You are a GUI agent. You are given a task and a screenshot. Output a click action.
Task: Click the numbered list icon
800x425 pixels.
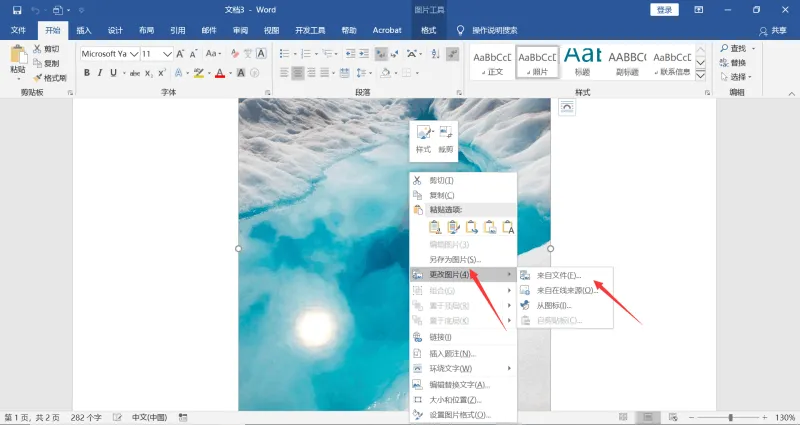(306, 54)
